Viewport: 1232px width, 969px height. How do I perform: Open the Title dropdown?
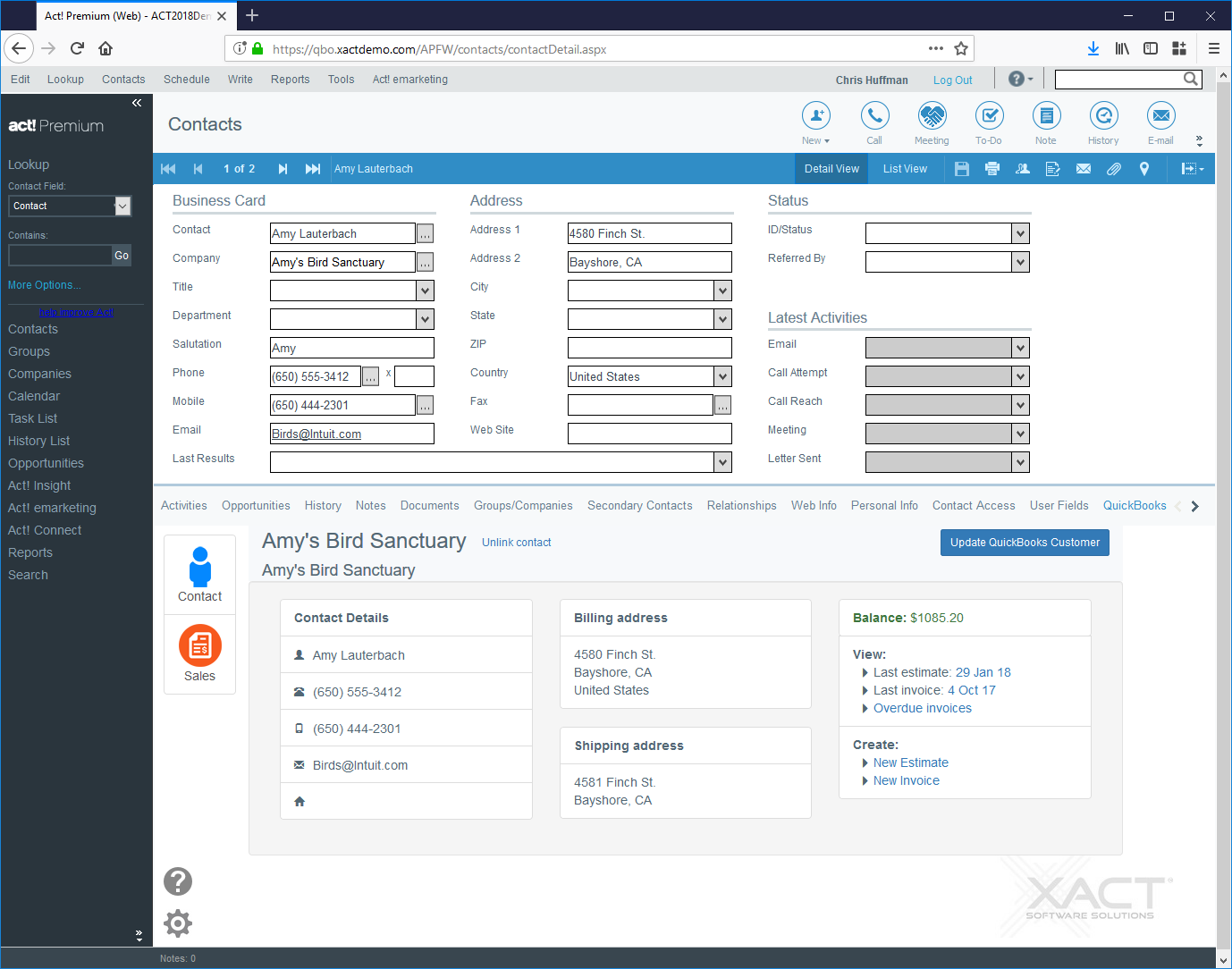tap(426, 291)
